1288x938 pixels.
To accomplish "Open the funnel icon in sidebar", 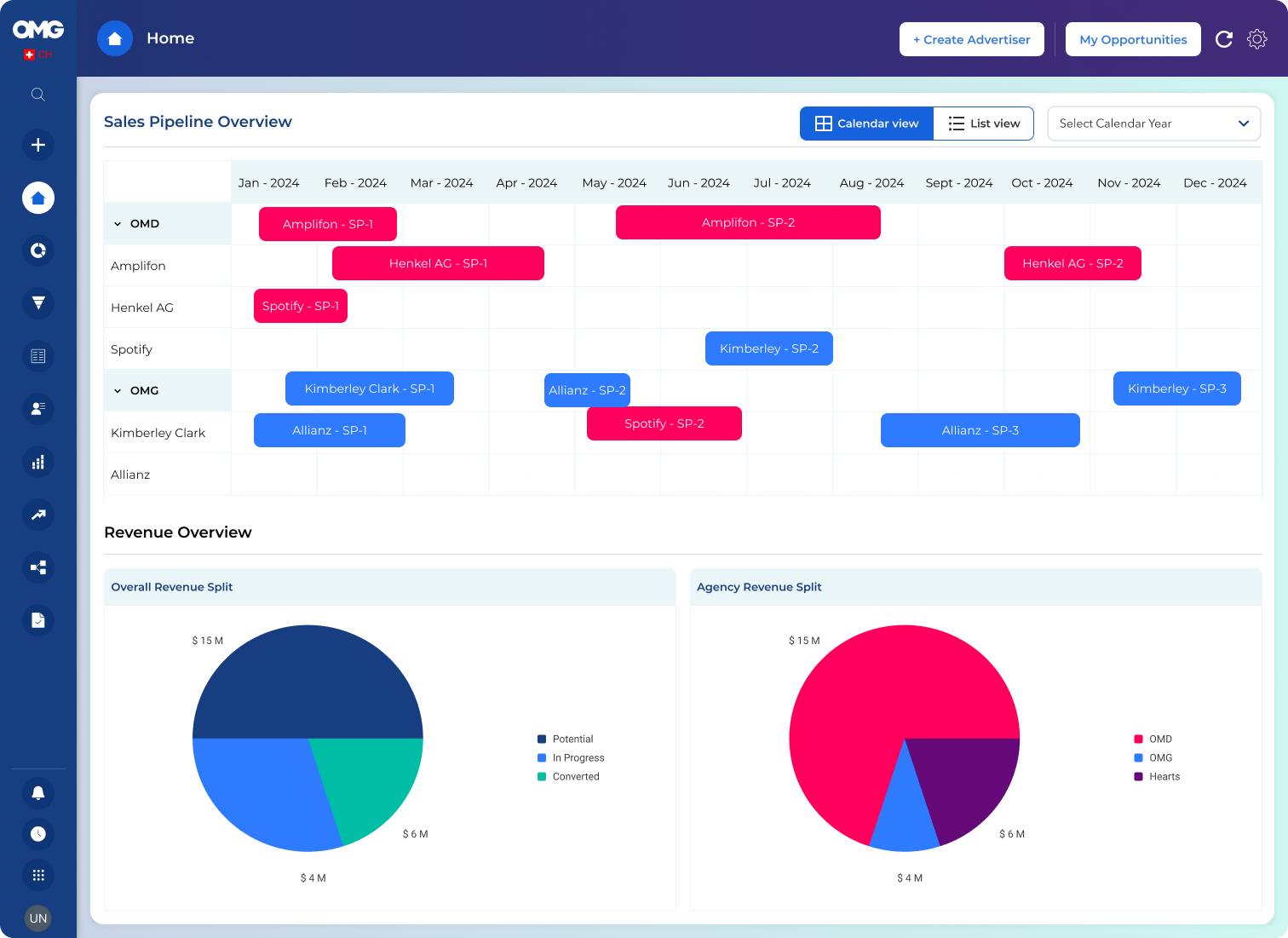I will [x=38, y=303].
